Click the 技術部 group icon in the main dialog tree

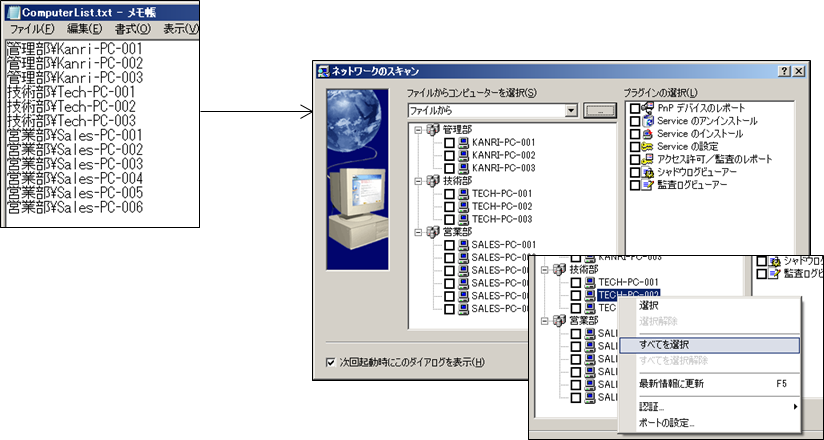point(433,180)
